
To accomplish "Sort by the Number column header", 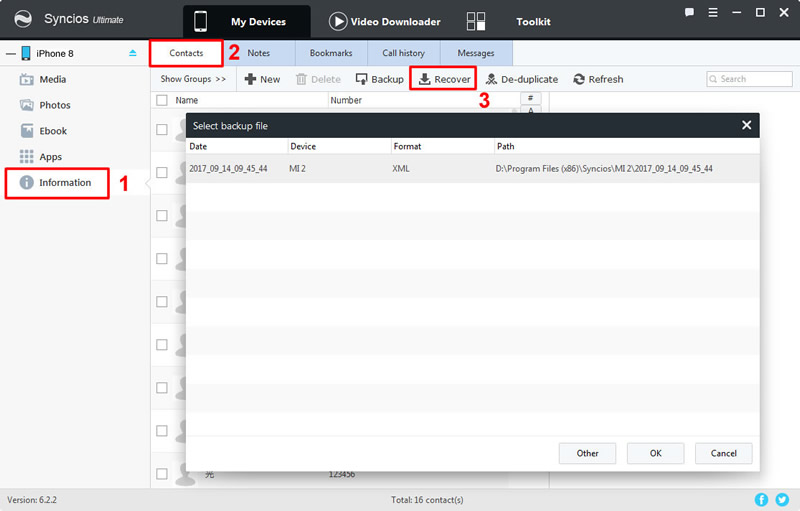I will point(346,100).
